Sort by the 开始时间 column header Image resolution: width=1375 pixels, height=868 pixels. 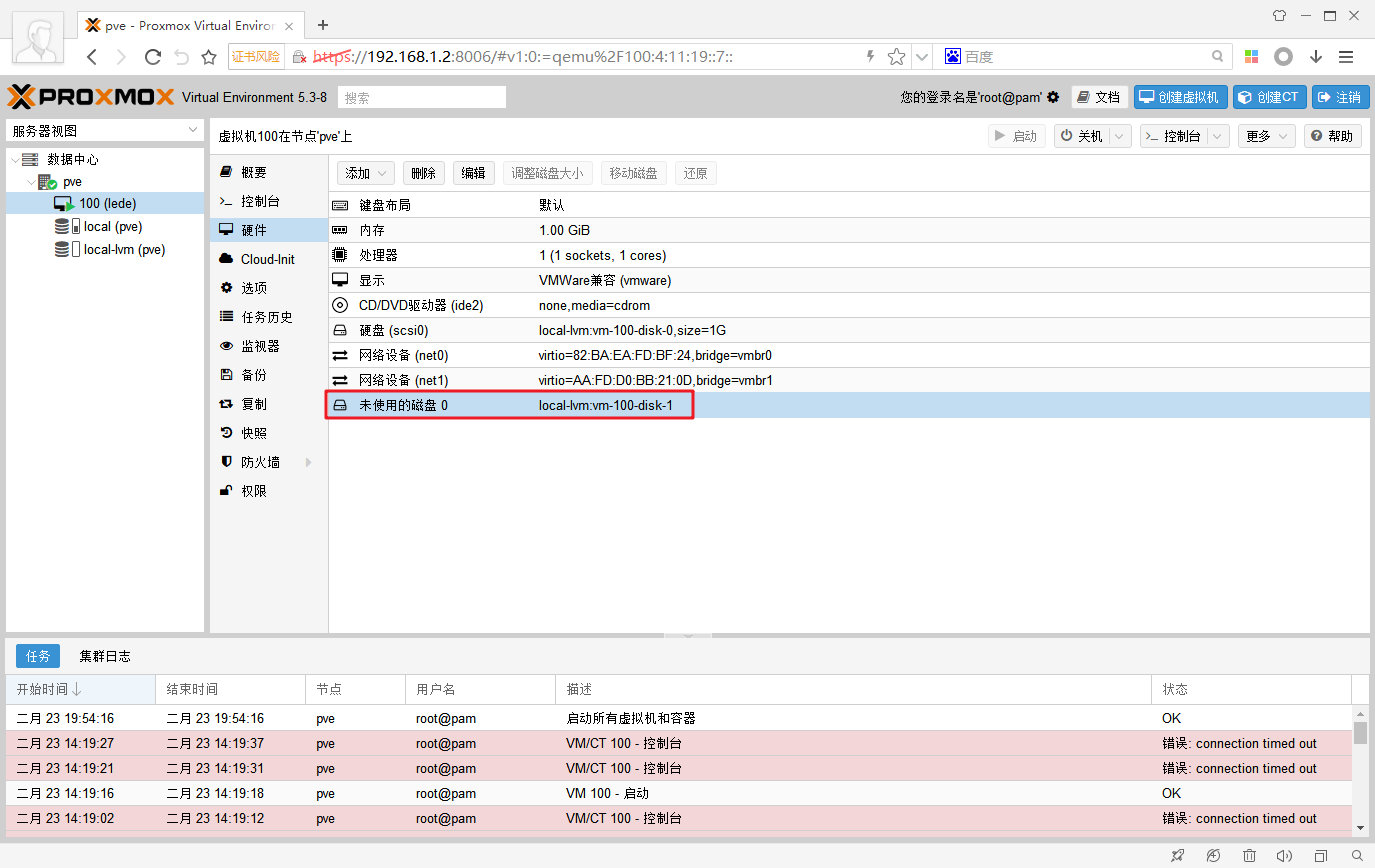click(80, 689)
